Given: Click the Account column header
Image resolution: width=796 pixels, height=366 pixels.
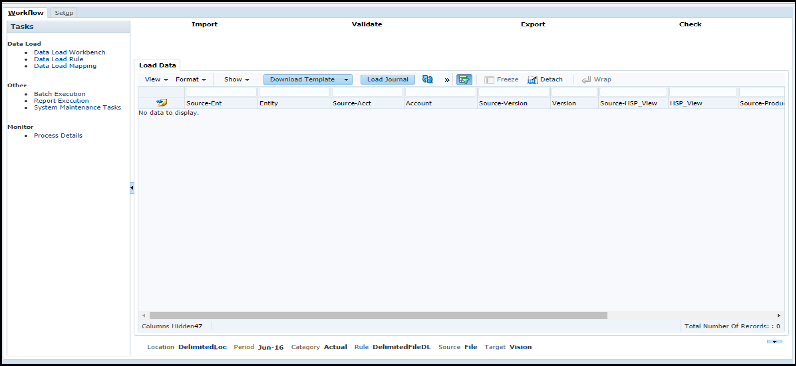Looking at the screenshot, I should pyautogui.click(x=440, y=103).
